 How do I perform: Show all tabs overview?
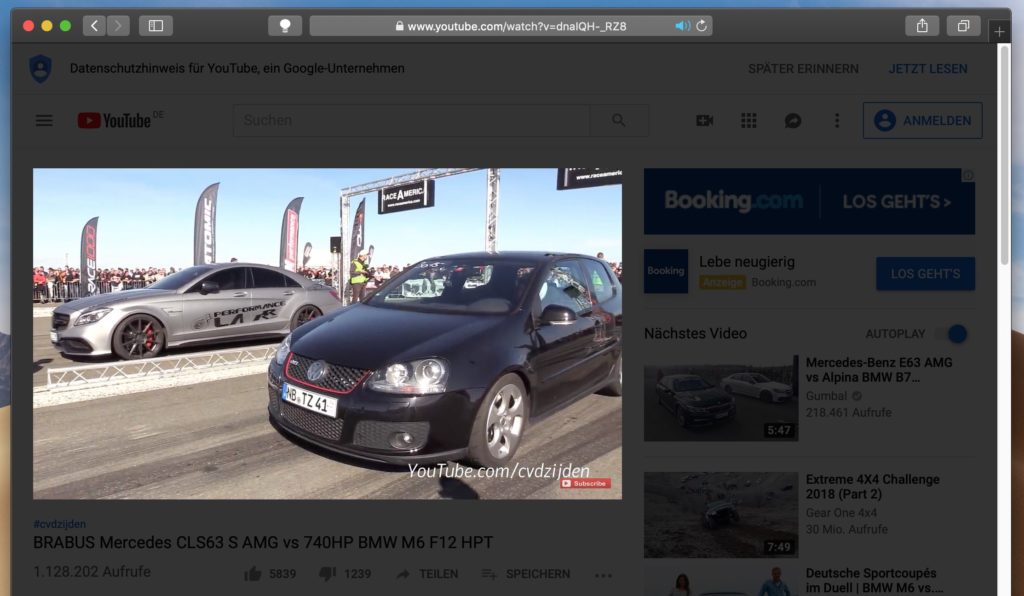click(963, 26)
